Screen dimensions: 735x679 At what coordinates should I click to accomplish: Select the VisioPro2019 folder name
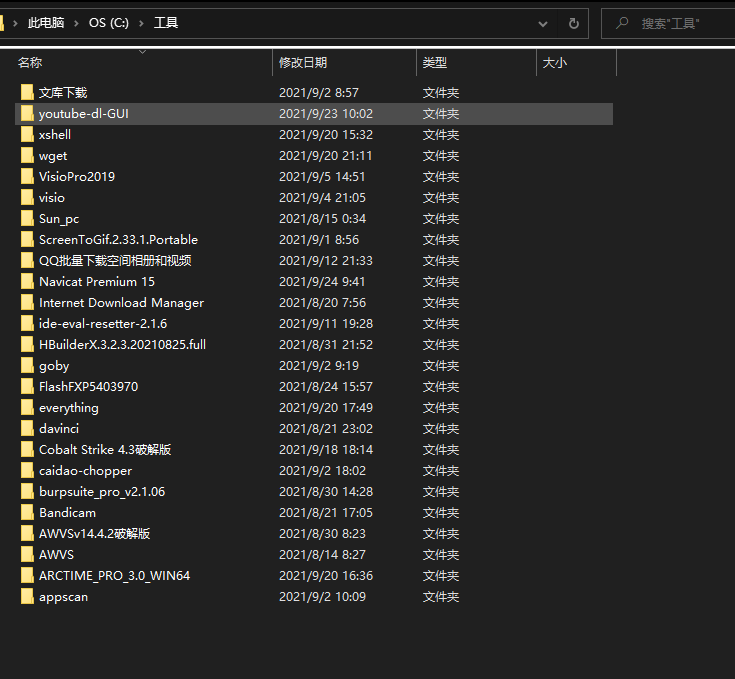coord(77,177)
